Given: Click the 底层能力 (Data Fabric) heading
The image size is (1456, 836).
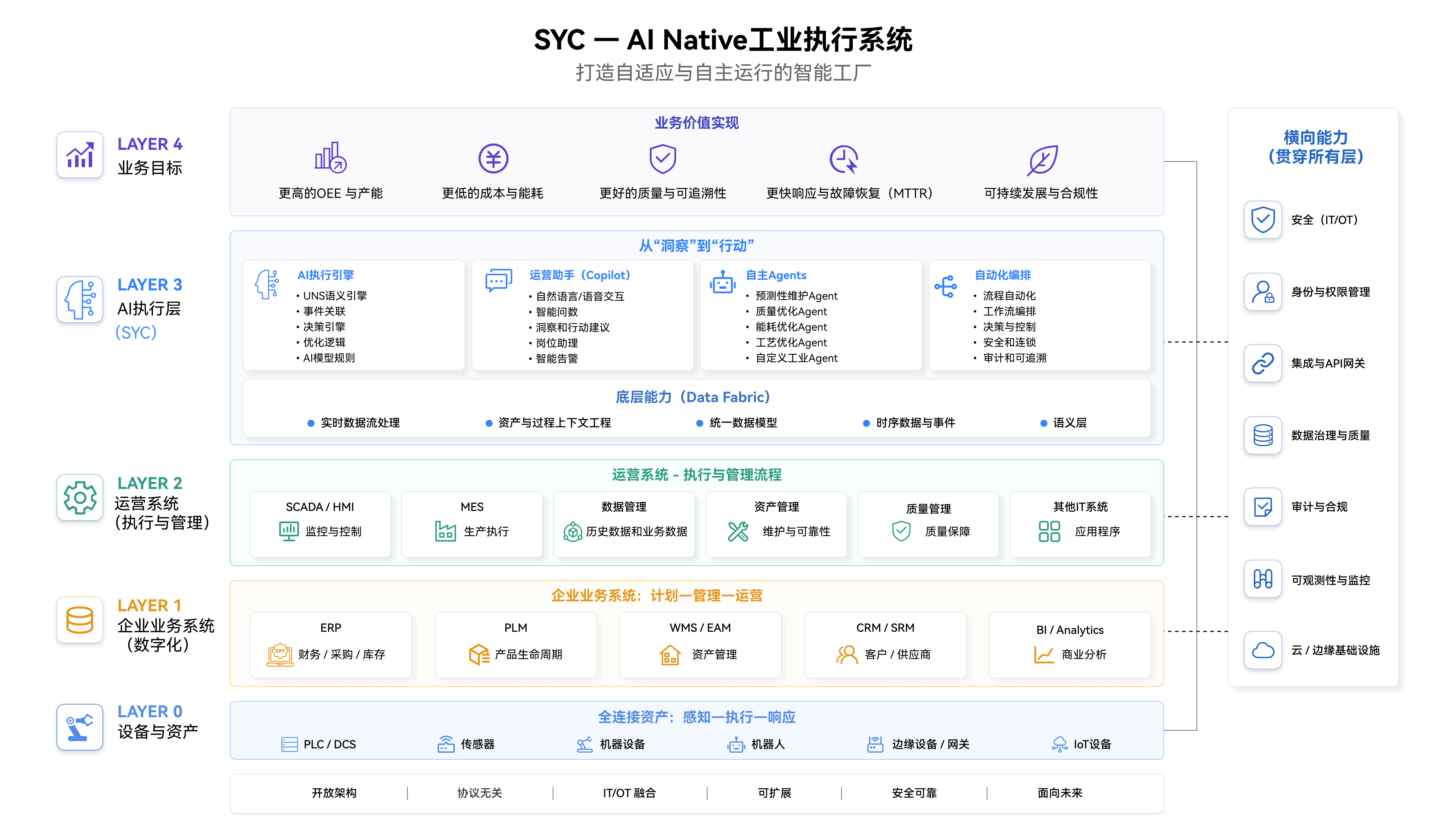Looking at the screenshot, I should 692,397.
